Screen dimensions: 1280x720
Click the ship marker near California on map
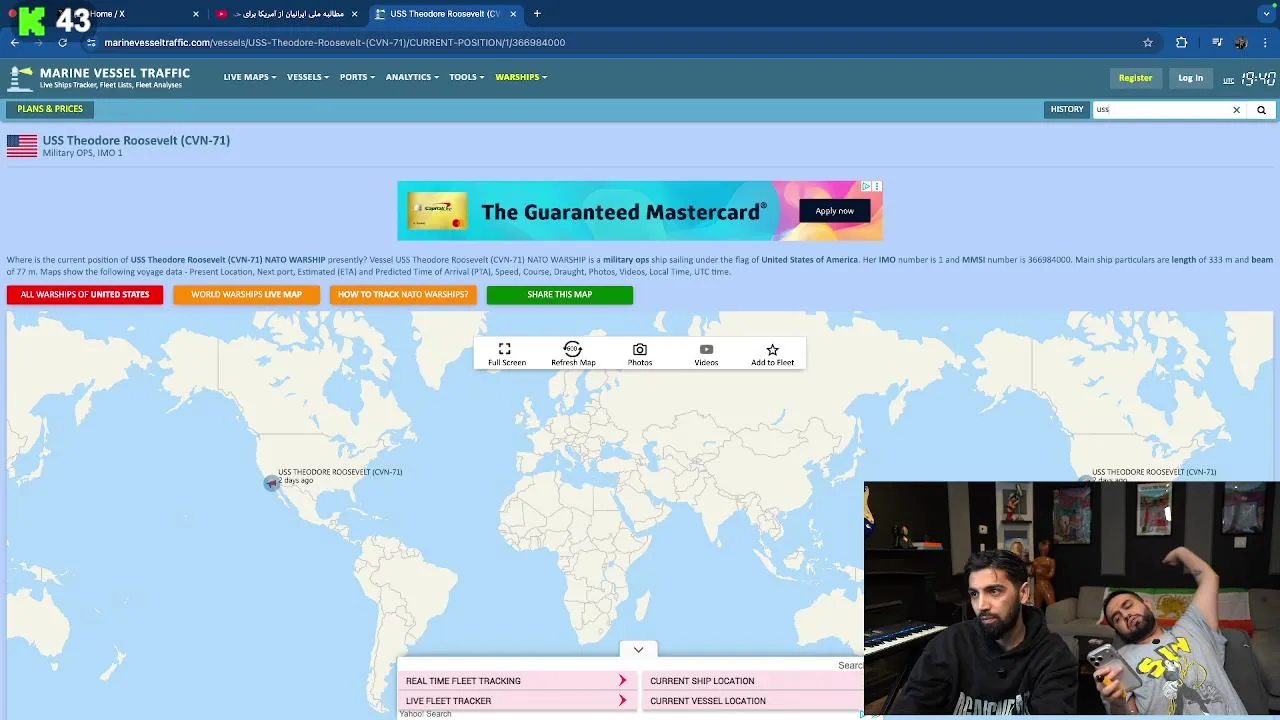271,483
